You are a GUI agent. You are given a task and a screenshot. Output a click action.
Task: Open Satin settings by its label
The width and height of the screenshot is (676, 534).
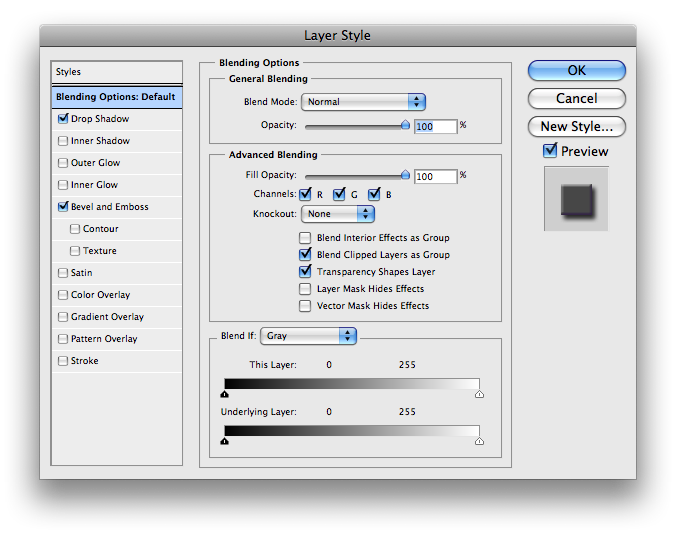tap(81, 273)
